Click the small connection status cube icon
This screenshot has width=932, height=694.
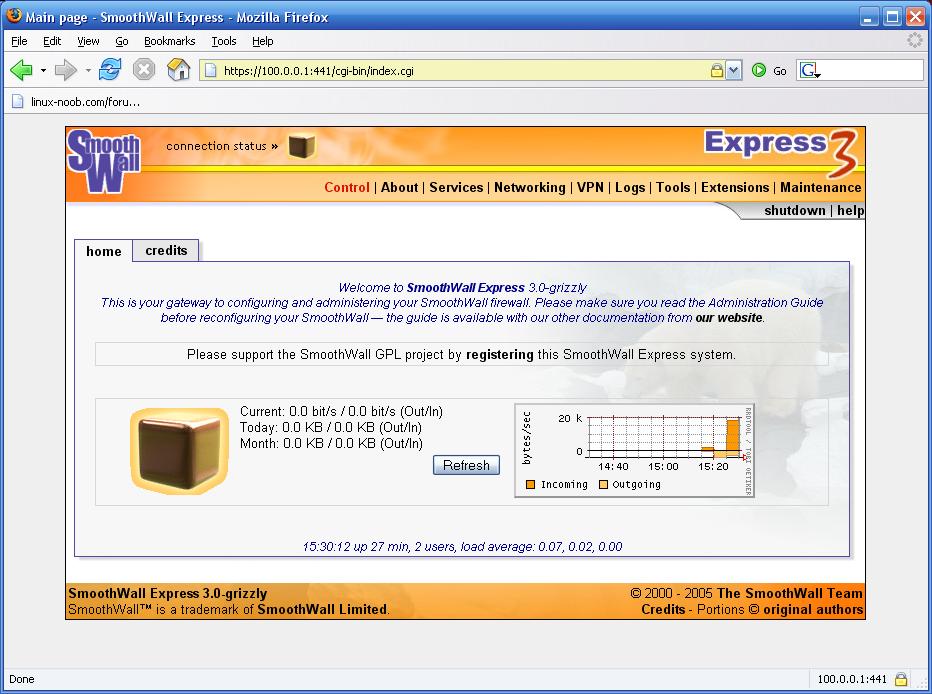[301, 146]
